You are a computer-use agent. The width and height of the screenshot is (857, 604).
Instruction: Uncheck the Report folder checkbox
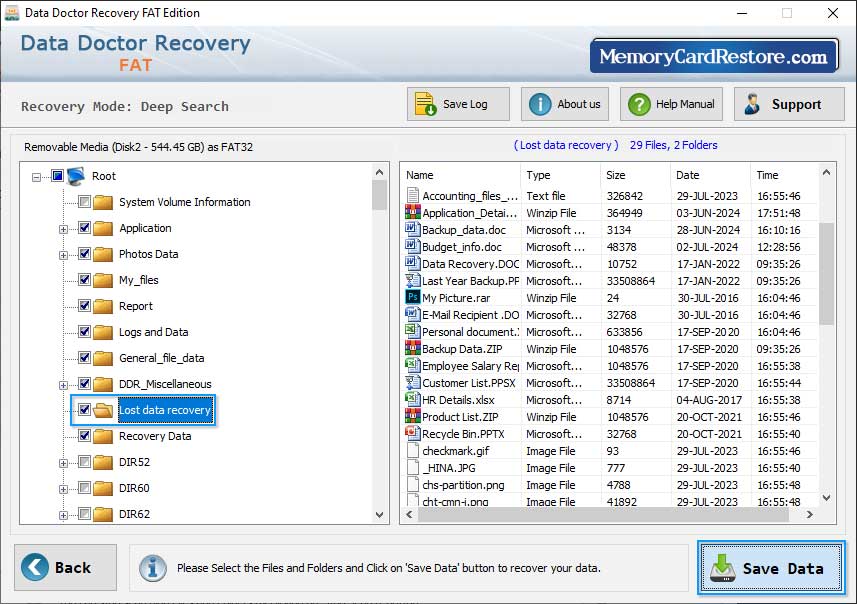[84, 306]
